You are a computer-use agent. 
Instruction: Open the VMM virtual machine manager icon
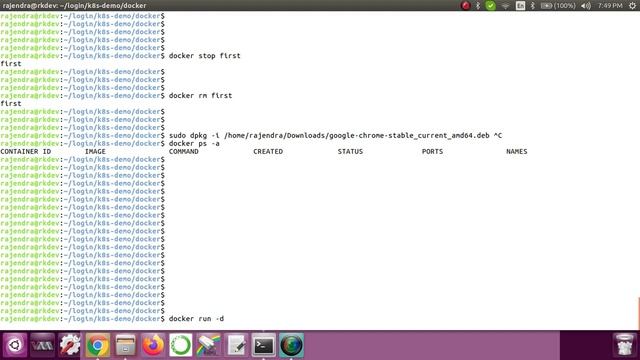[42, 345]
